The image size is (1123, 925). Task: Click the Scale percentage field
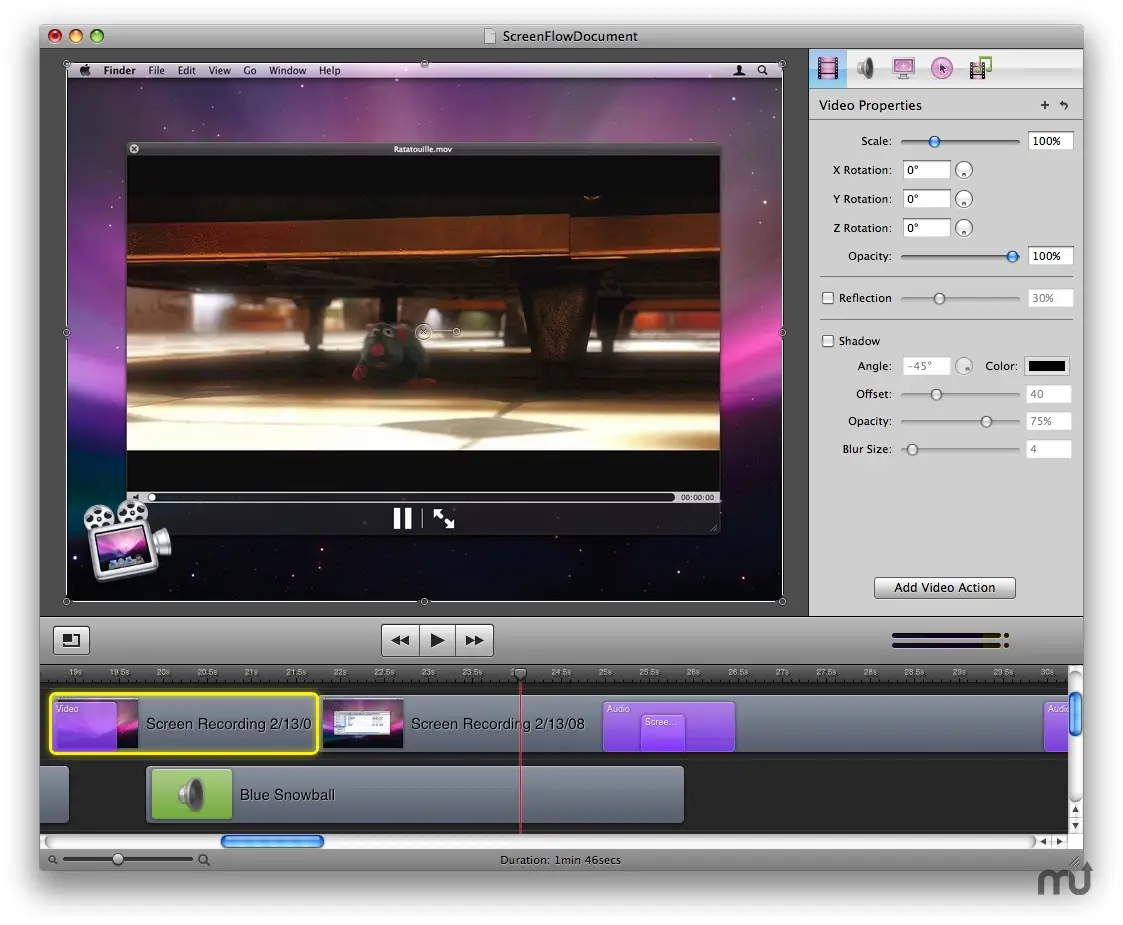[1050, 141]
